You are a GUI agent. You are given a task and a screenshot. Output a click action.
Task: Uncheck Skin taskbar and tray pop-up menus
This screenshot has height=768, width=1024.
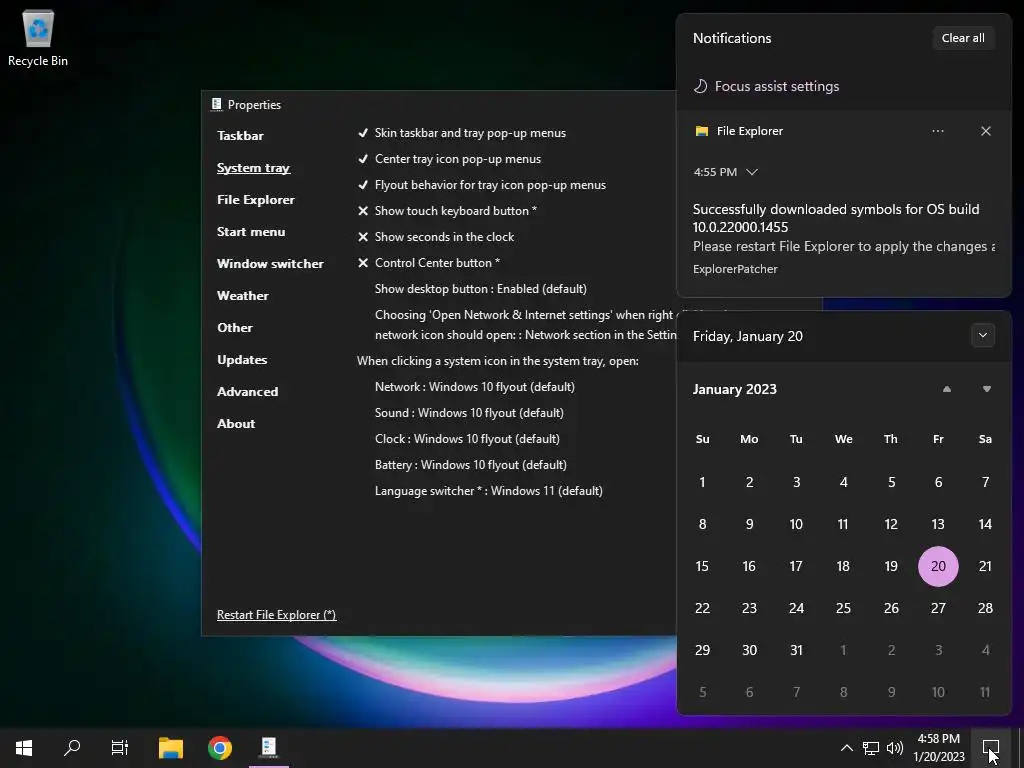(462, 133)
